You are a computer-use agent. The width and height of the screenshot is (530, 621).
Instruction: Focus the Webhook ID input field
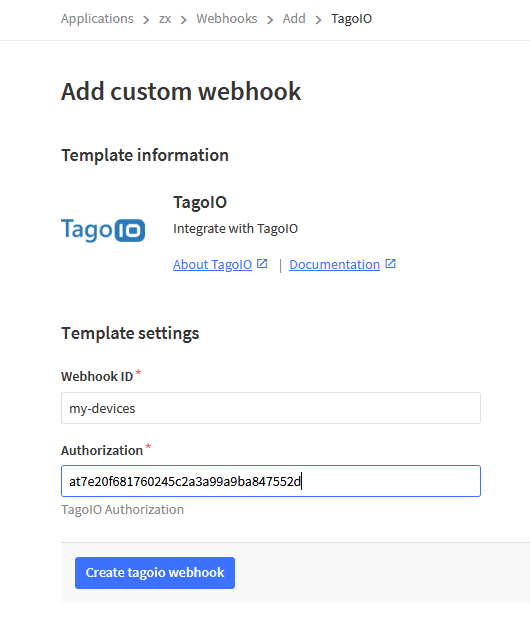pos(271,408)
